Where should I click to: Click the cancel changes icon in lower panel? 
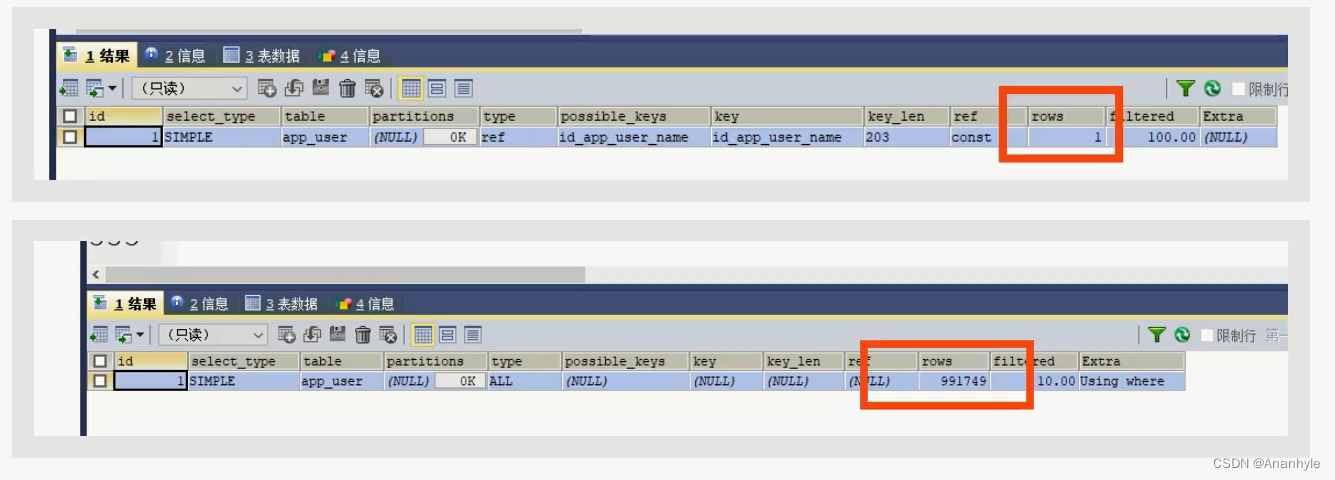[x=387, y=334]
